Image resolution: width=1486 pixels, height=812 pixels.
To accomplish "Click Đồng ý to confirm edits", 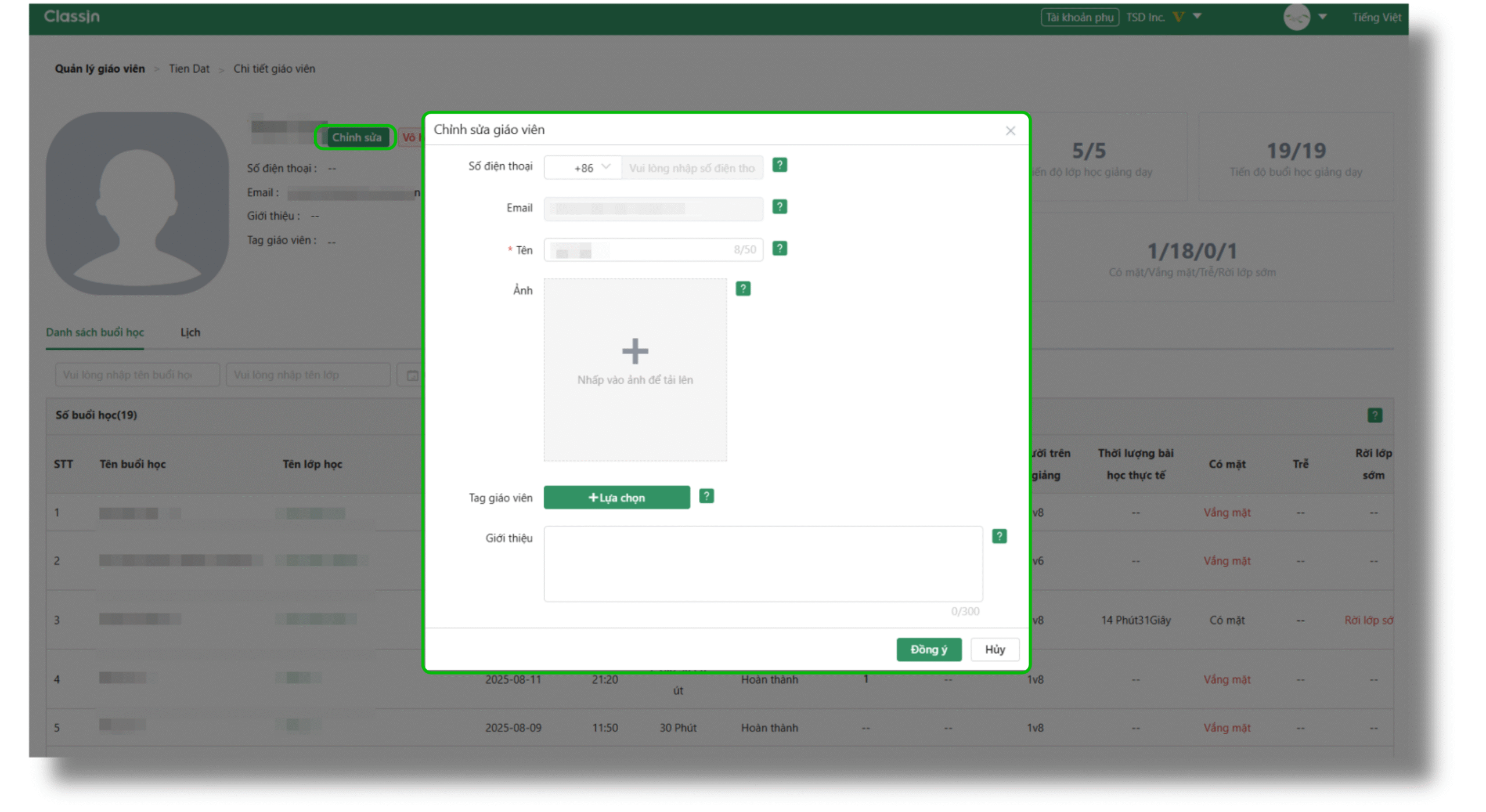I will [x=928, y=649].
